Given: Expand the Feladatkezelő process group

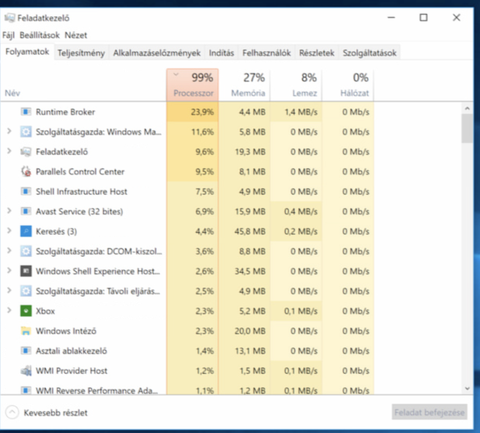Looking at the screenshot, I should tap(9, 151).
